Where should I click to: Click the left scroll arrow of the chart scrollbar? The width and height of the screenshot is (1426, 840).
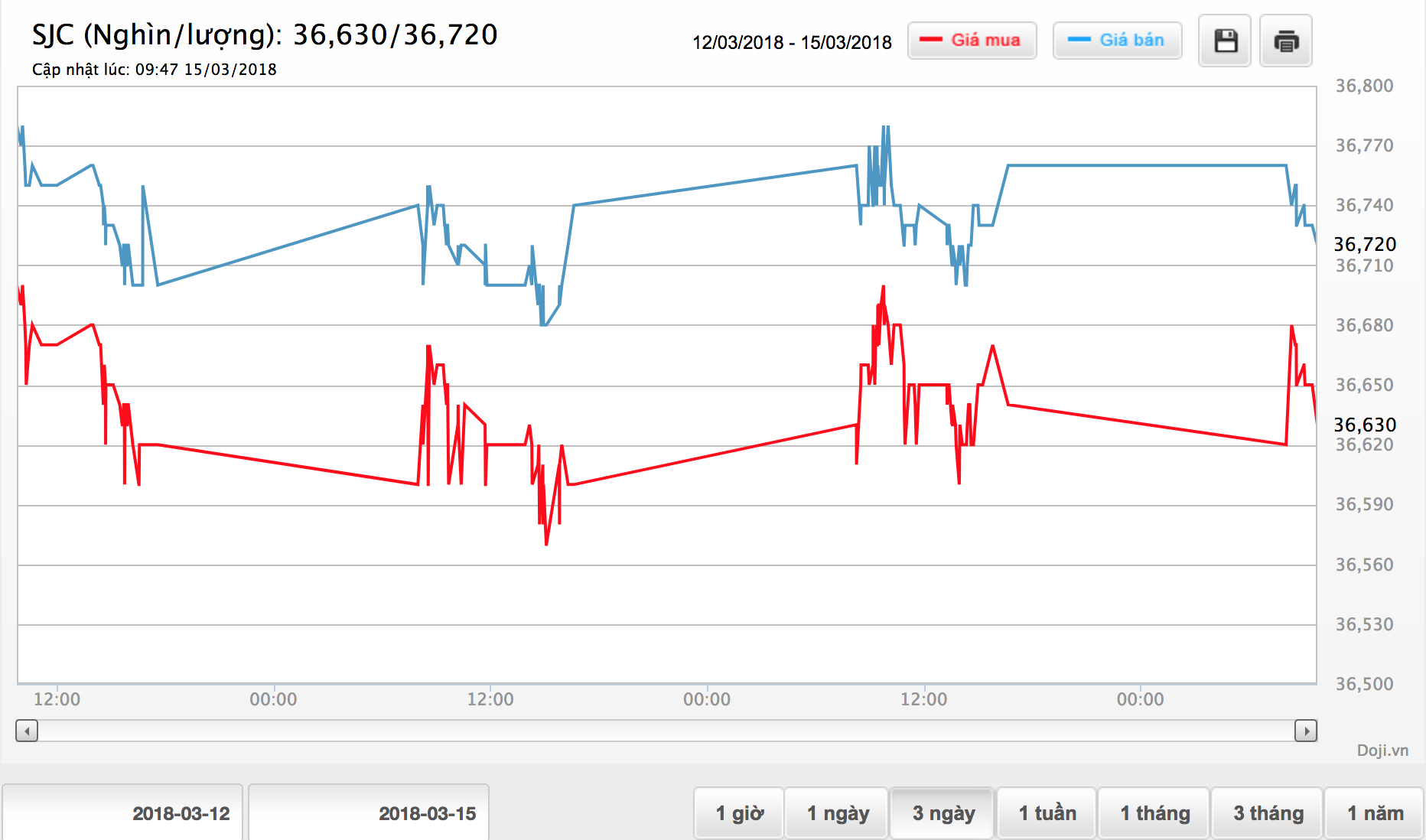pyautogui.click(x=27, y=731)
